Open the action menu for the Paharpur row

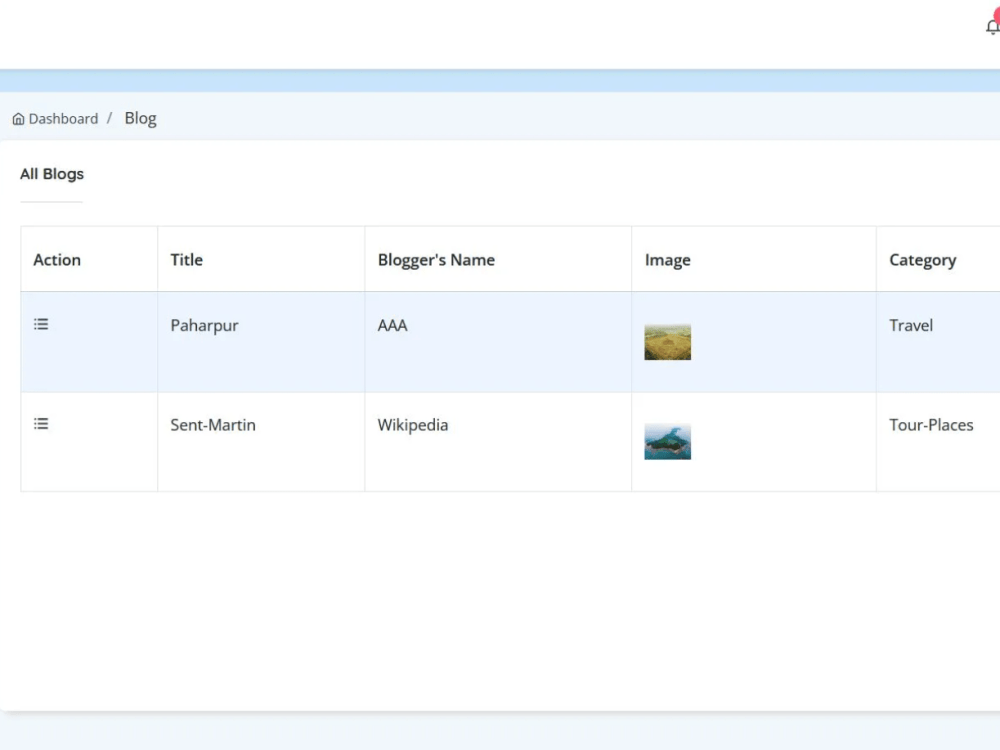click(x=41, y=325)
